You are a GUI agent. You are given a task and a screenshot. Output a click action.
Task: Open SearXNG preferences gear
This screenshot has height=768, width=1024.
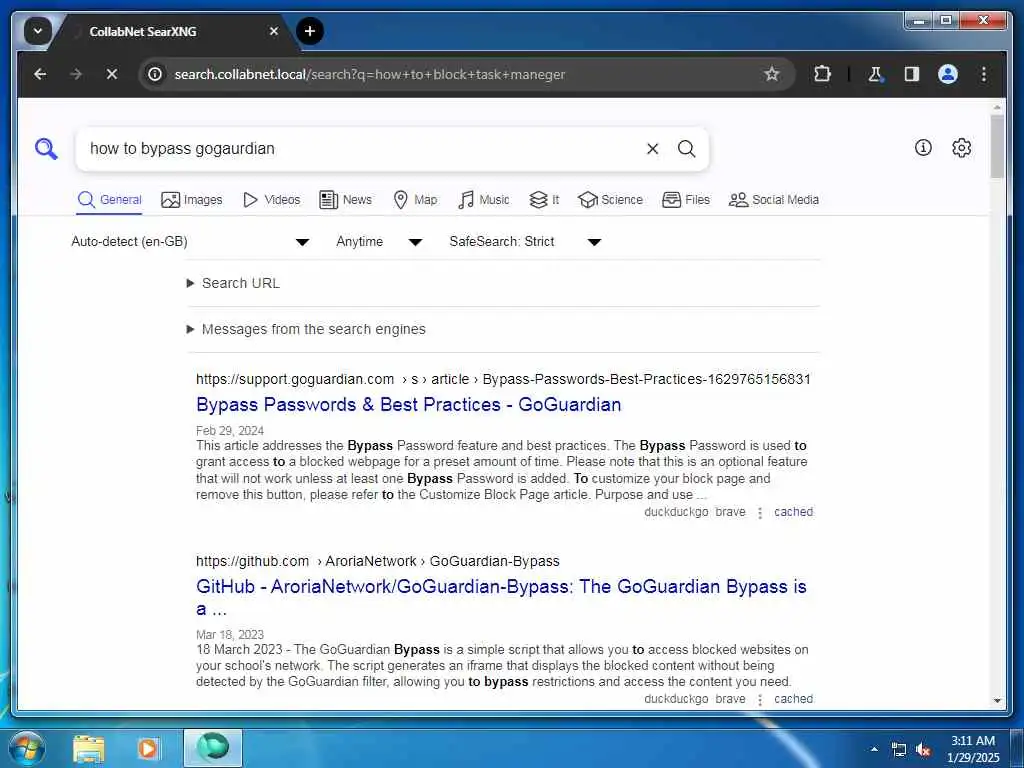click(961, 148)
